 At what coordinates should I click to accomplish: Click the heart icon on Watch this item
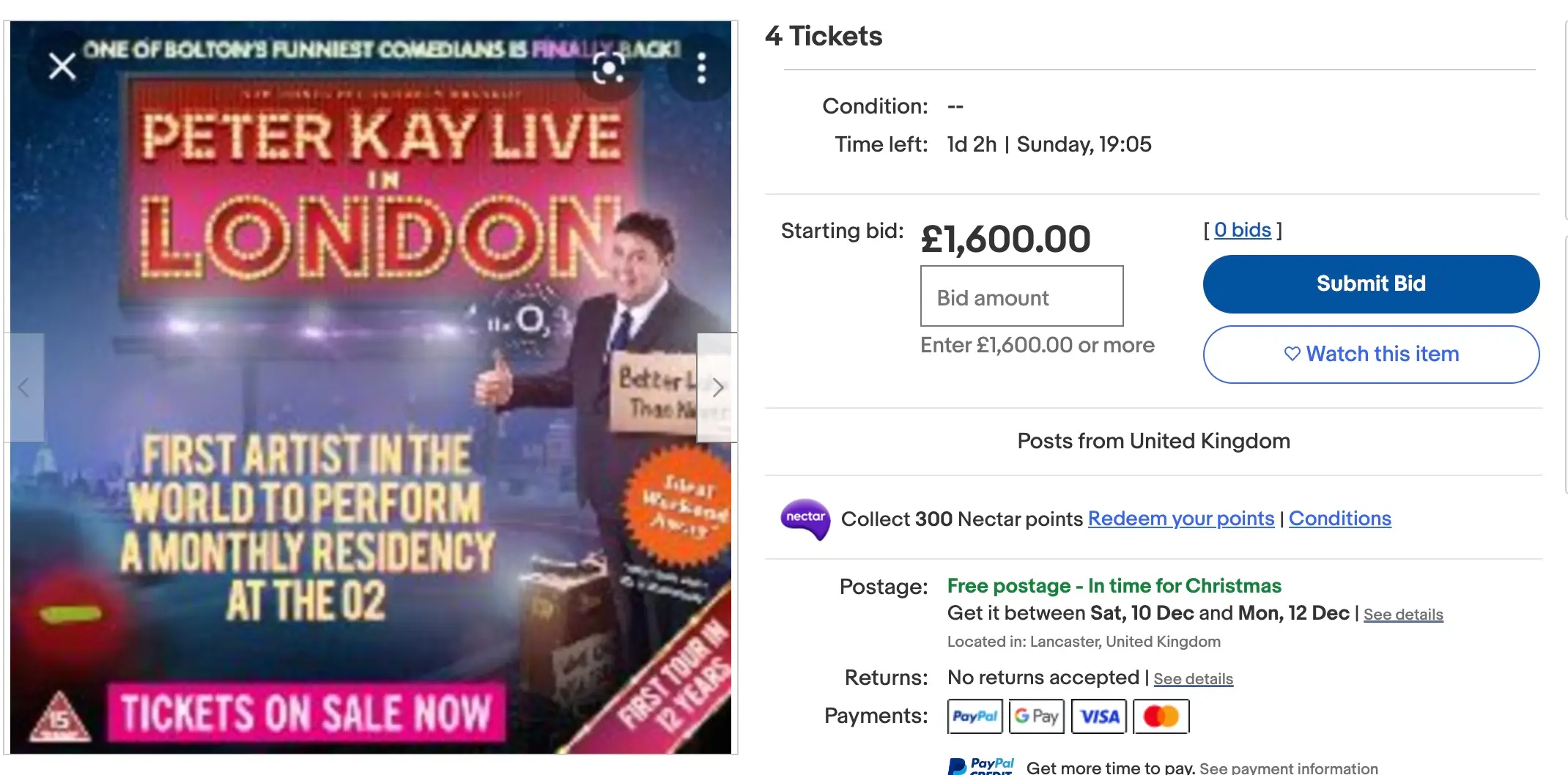click(1294, 354)
